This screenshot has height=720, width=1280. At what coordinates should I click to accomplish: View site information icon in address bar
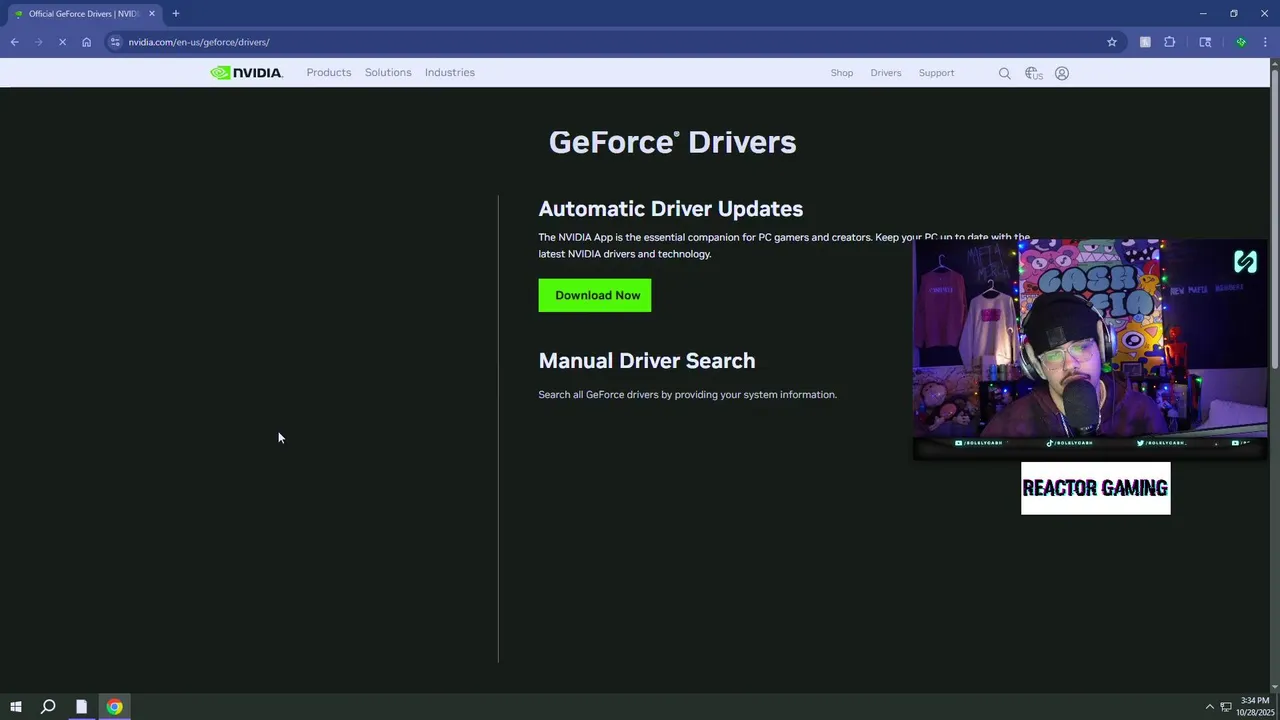pos(115,42)
